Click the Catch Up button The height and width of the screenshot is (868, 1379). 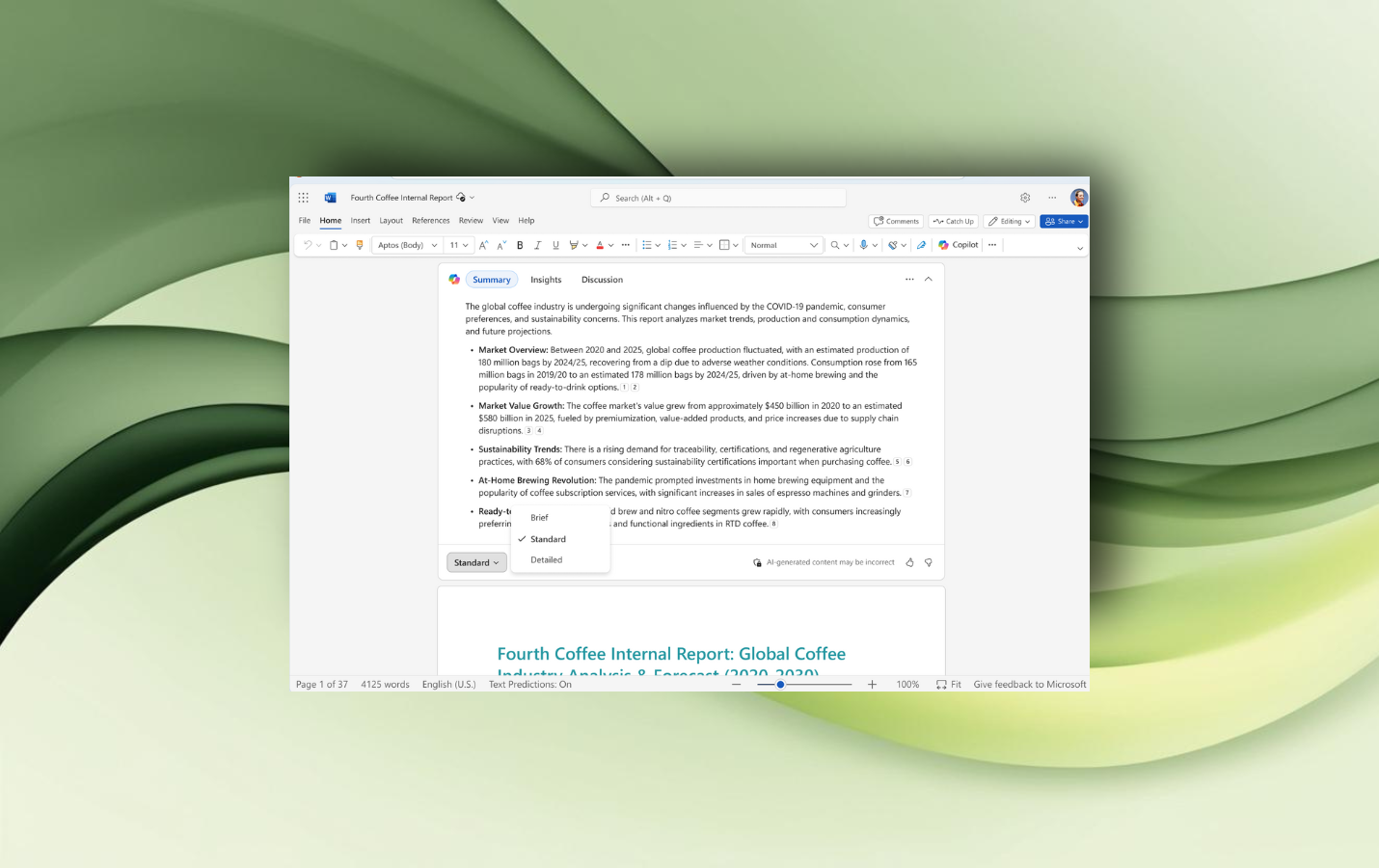point(954,222)
